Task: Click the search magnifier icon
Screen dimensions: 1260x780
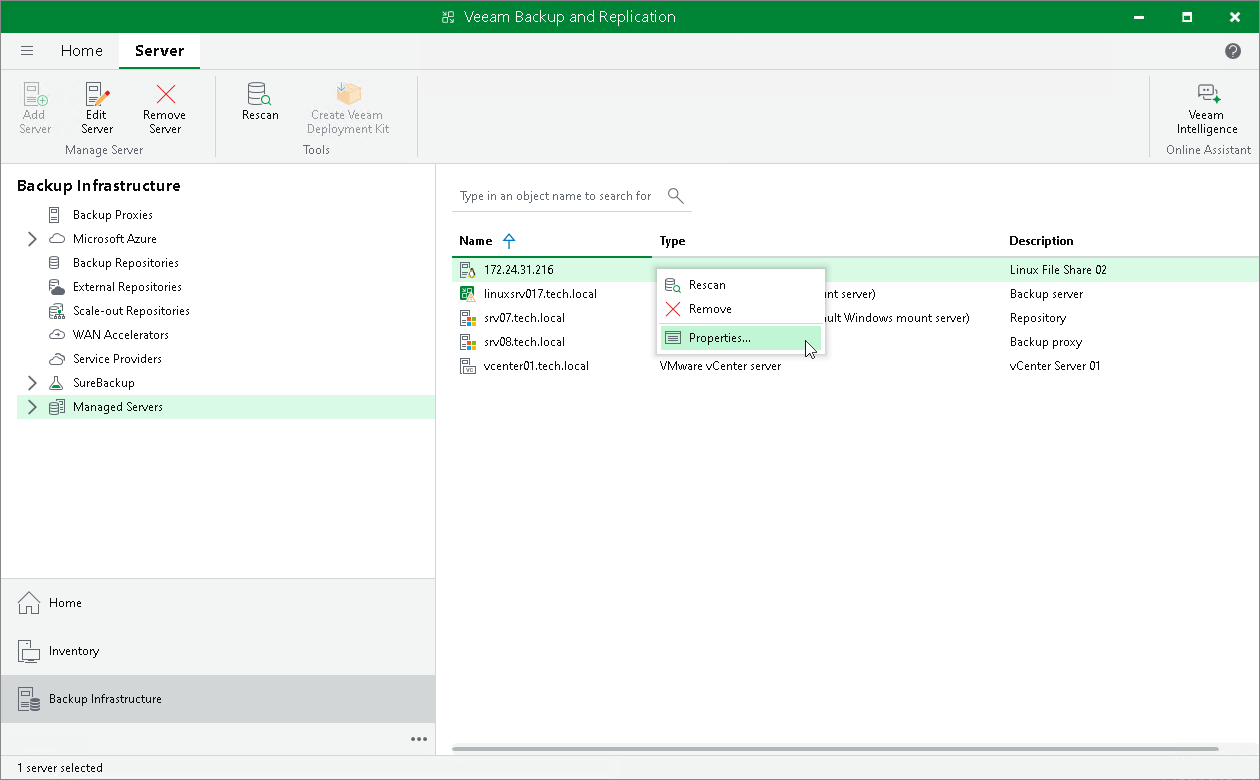Action: click(x=675, y=195)
